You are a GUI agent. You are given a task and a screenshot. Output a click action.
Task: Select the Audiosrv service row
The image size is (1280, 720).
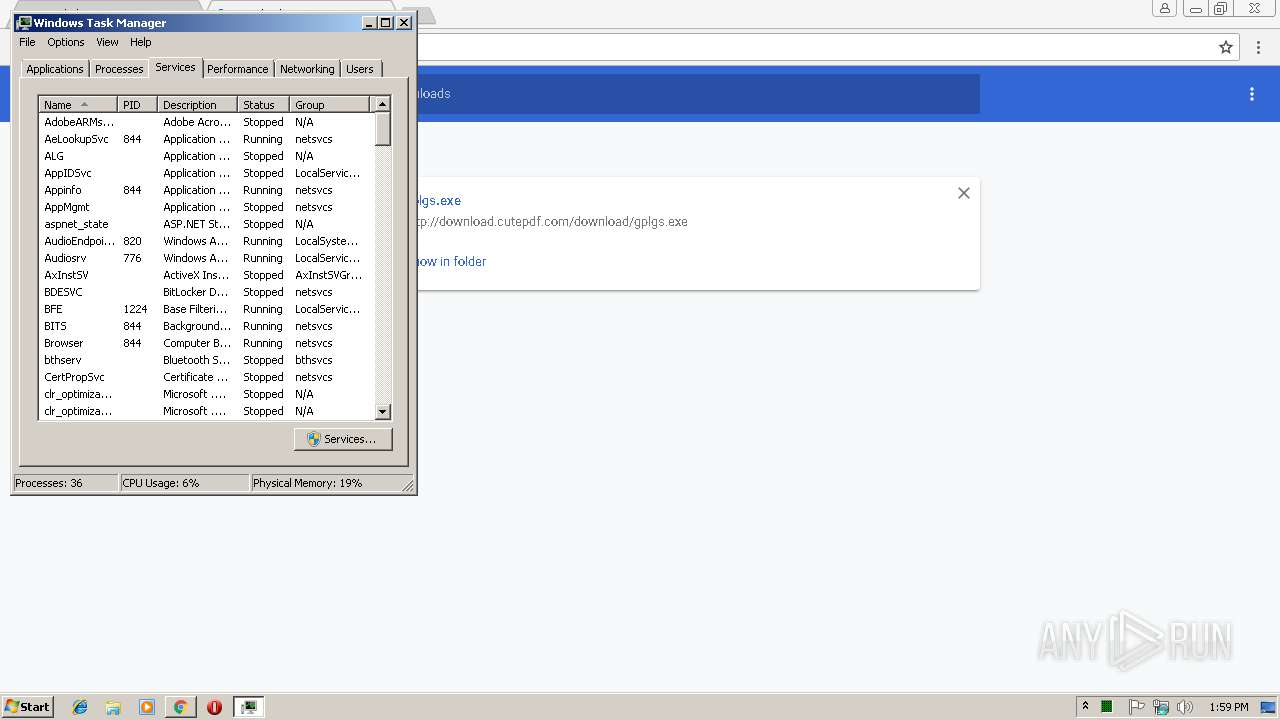206,258
